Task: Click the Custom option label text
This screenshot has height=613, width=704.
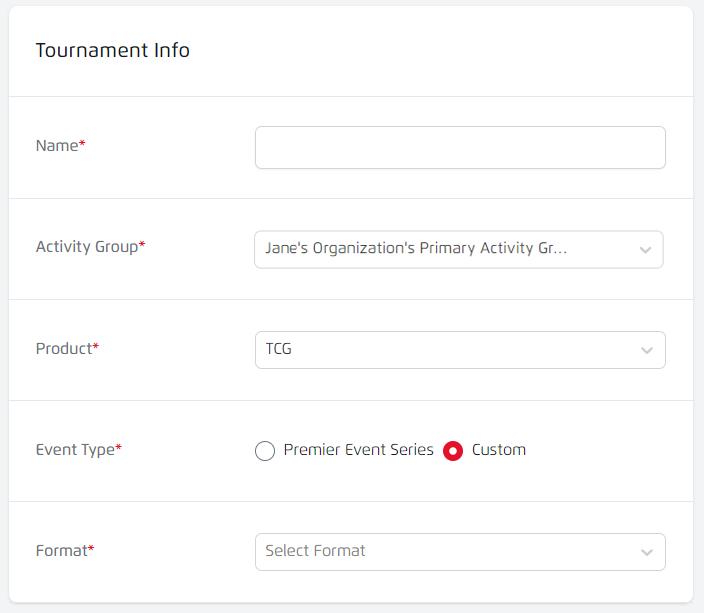Action: point(498,450)
